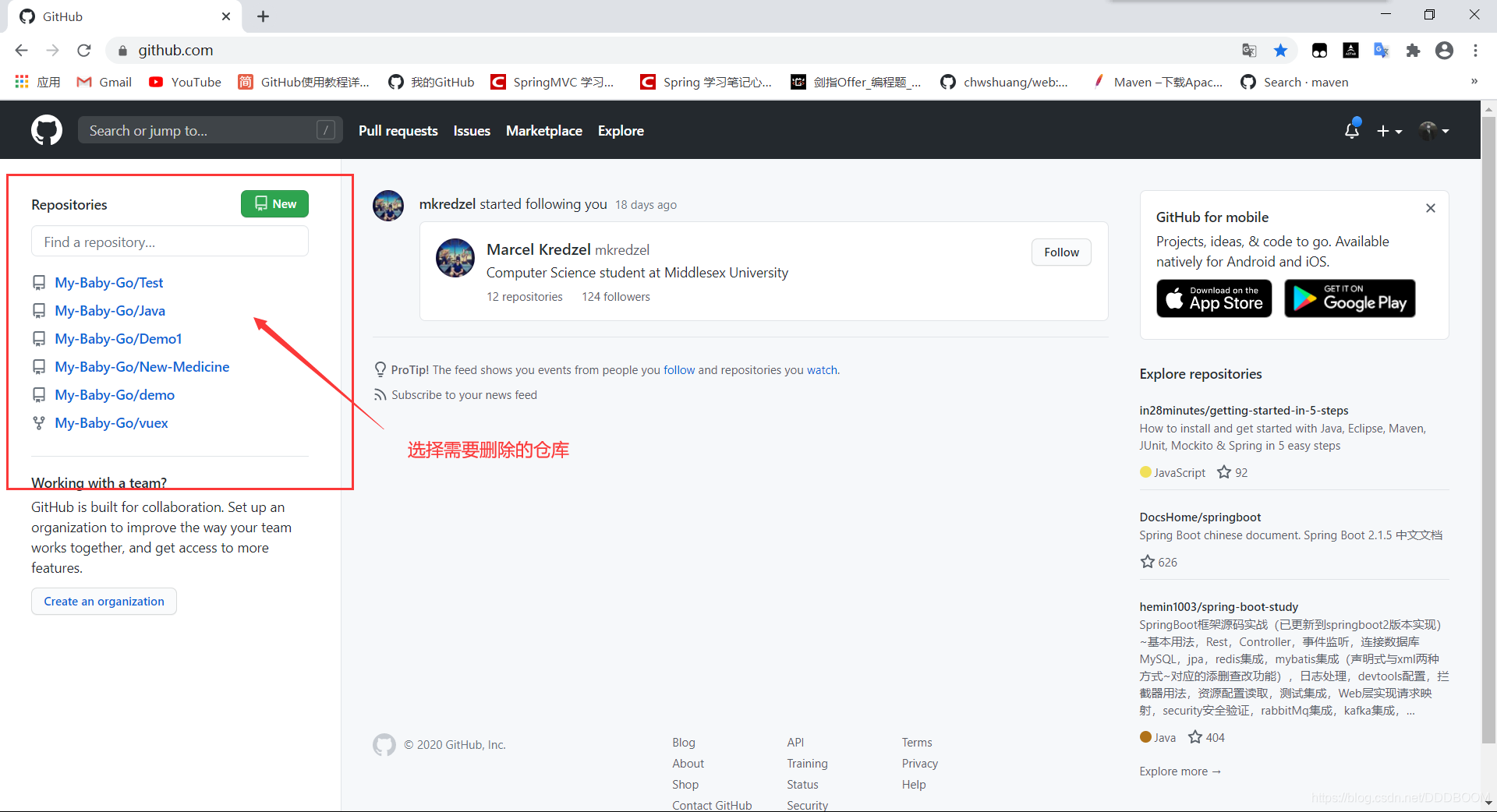Click Get it on Google Play badge
The height and width of the screenshot is (812, 1497).
point(1350,298)
